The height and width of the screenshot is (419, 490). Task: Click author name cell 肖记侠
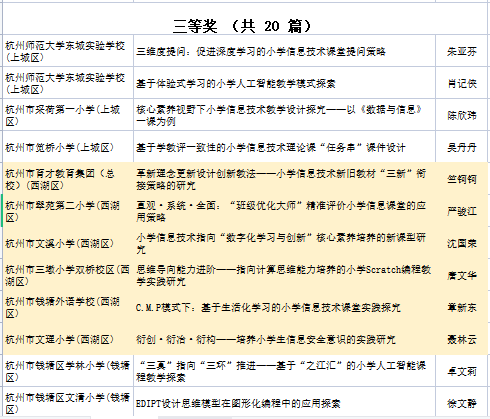click(461, 83)
